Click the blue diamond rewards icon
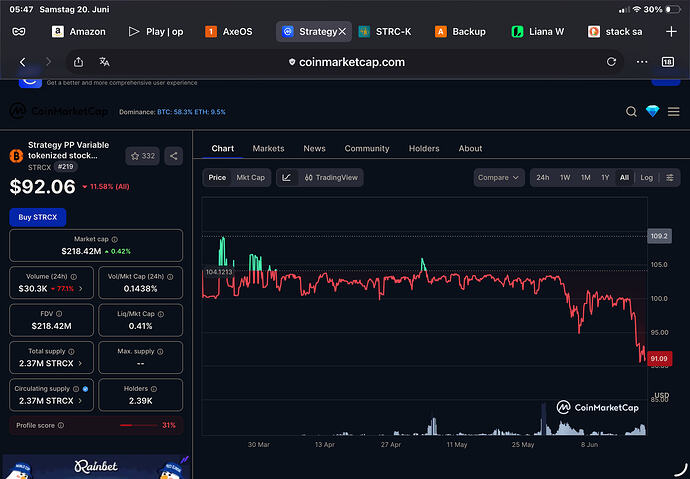The height and width of the screenshot is (479, 690). pyautogui.click(x=652, y=111)
